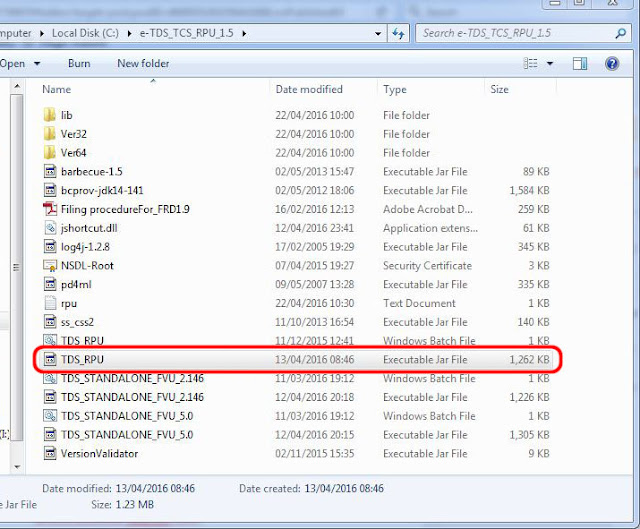Select the NSDL-Root certificate icon
Image resolution: width=640 pixels, height=529 pixels.
(x=50, y=266)
